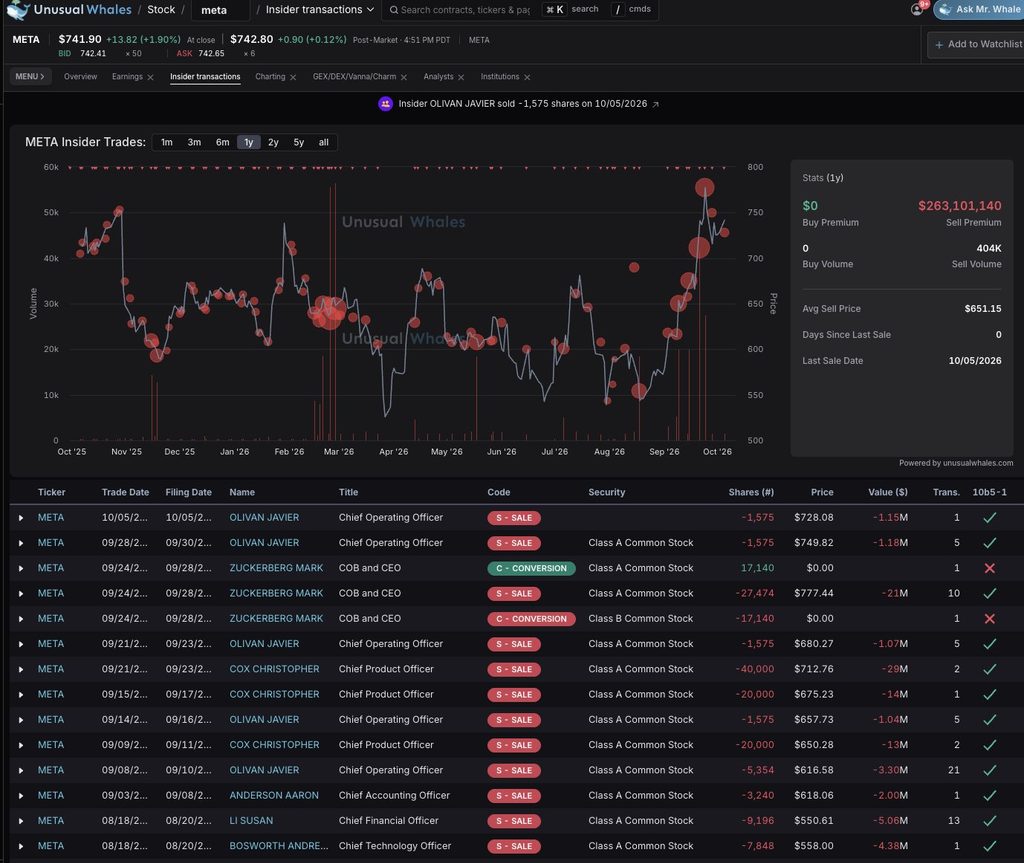This screenshot has height=863, width=1024.
Task: Expand the Zuckerberg $777.44 sale row
Action: pyautogui.click(x=21, y=594)
